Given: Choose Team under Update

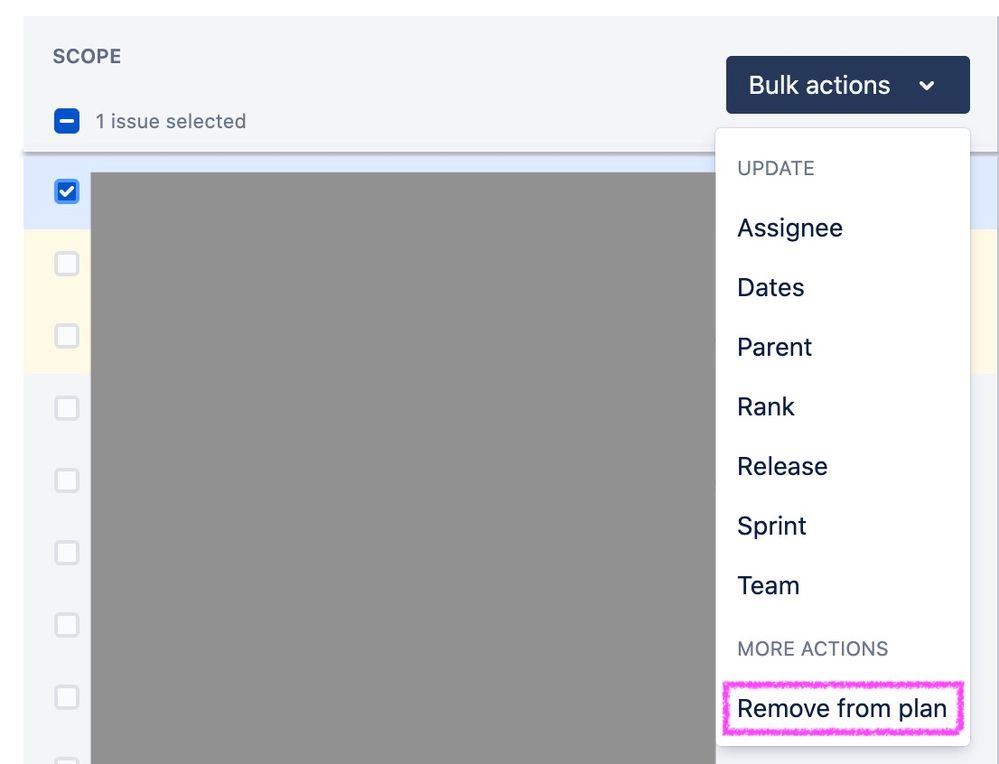Looking at the screenshot, I should pyautogui.click(x=768, y=586).
